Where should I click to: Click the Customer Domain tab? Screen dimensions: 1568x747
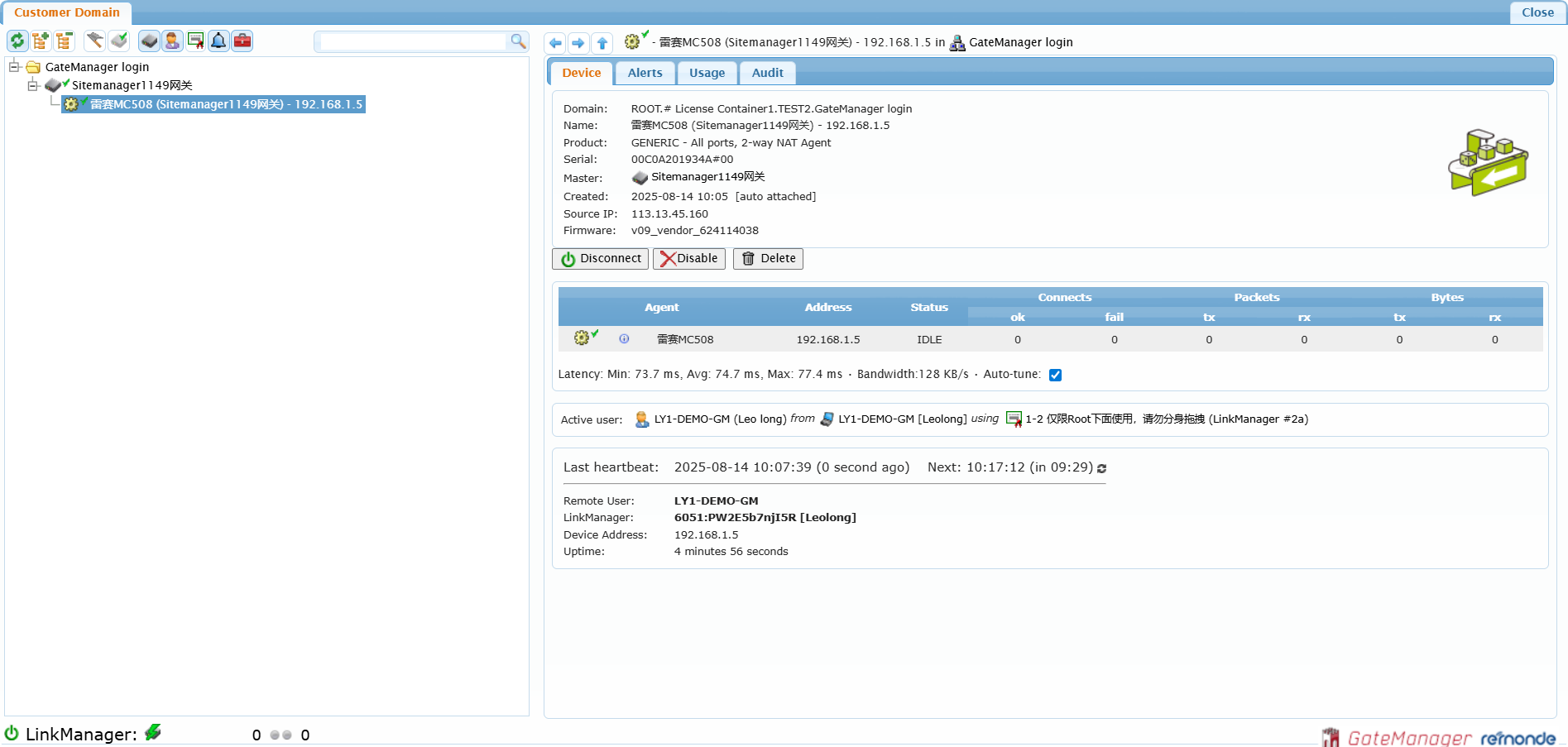click(x=67, y=12)
